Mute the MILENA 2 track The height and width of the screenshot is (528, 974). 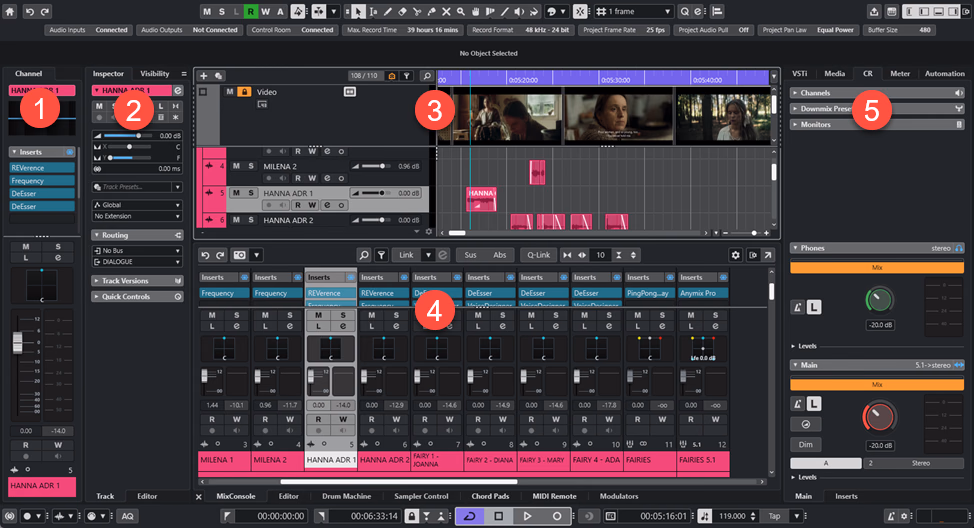[x=236, y=166]
